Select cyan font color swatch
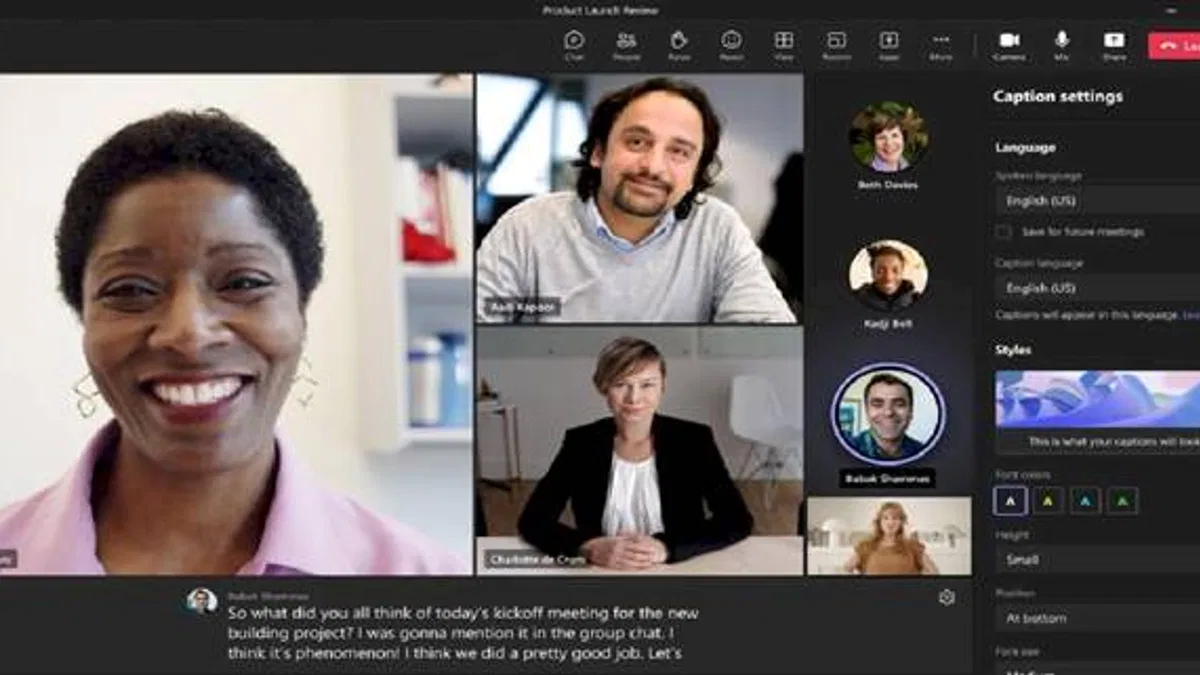 pyautogui.click(x=1085, y=501)
